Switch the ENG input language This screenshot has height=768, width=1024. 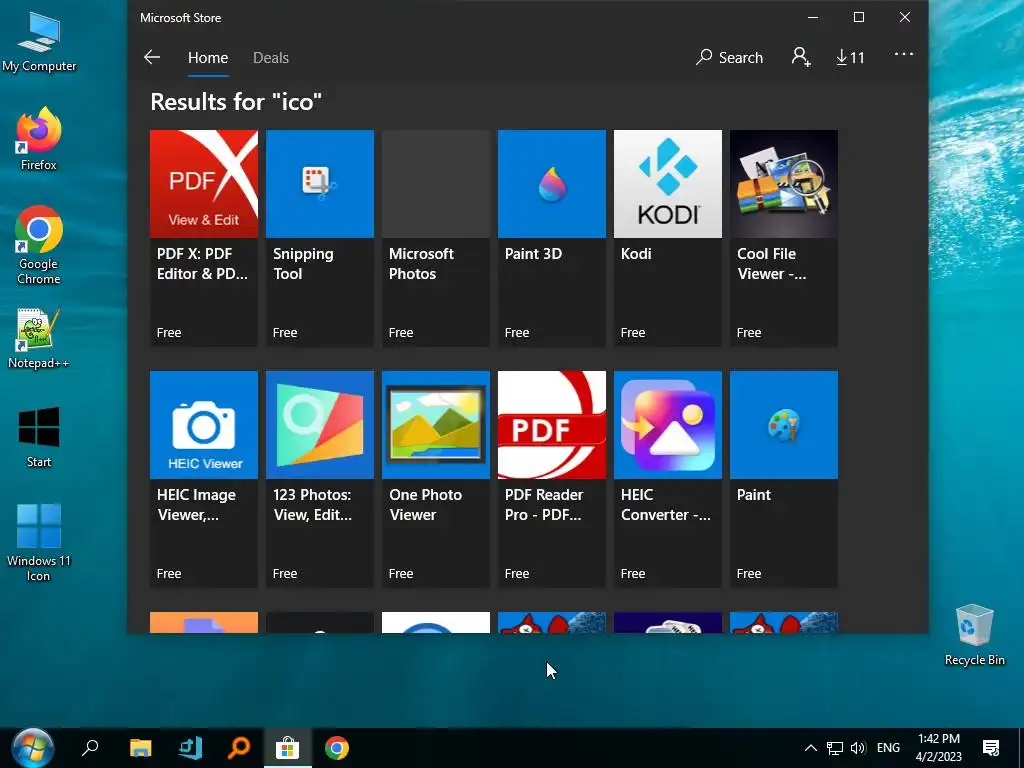tap(888, 748)
